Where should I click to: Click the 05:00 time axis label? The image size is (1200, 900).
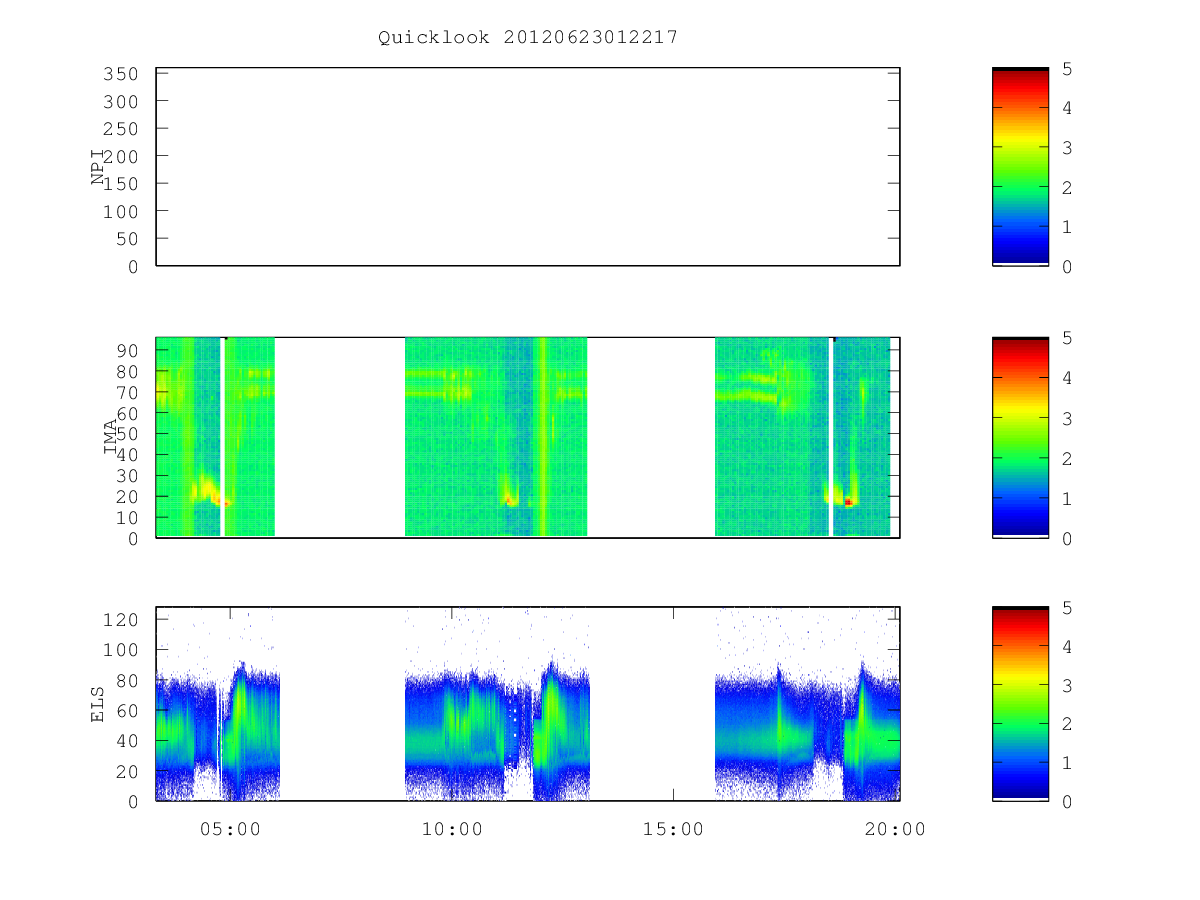pyautogui.click(x=230, y=829)
